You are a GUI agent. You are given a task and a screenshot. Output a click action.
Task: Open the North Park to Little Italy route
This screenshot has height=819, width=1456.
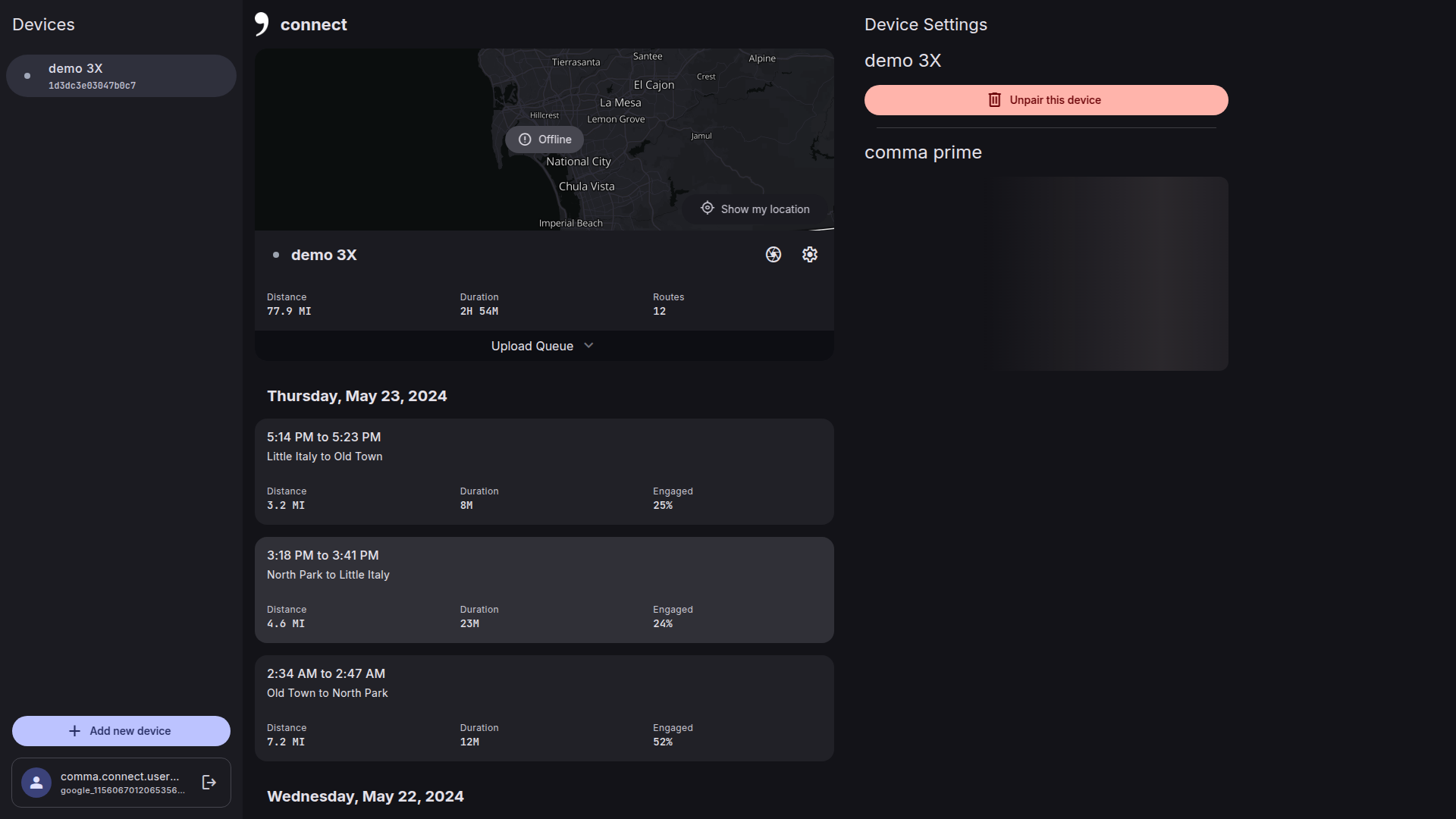click(x=544, y=590)
